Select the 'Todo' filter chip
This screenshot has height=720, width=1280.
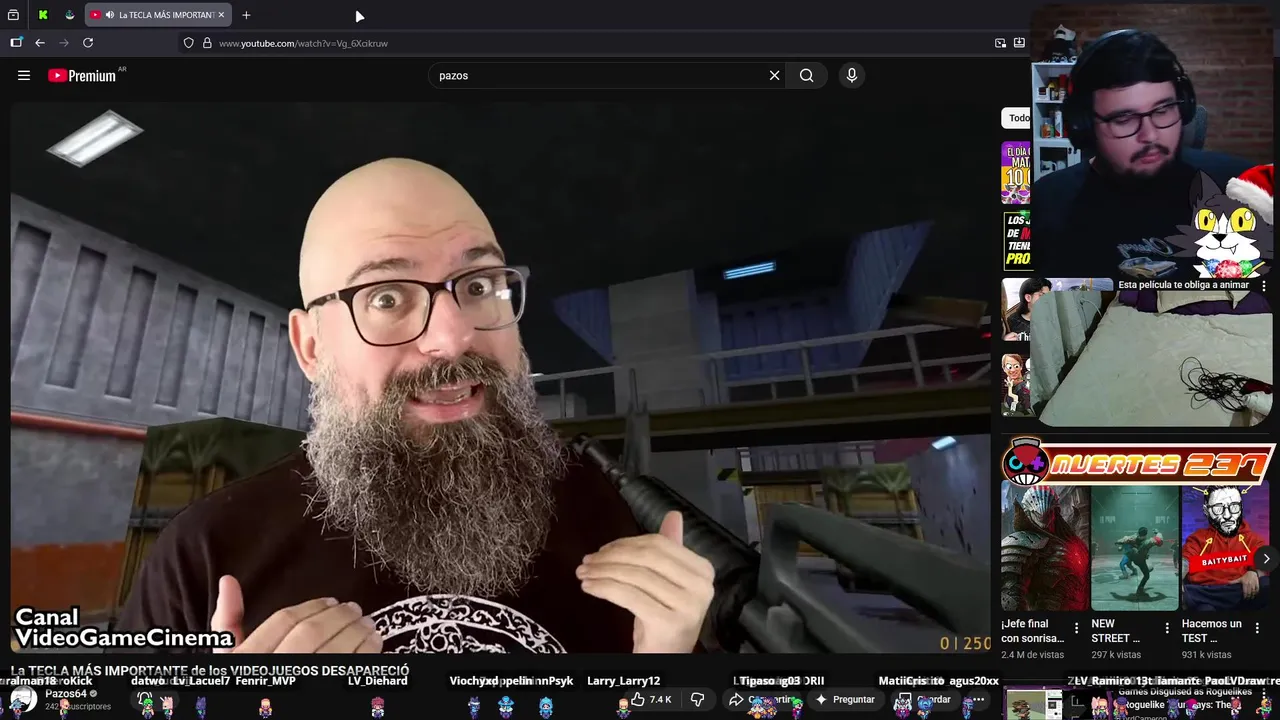coord(1018,118)
